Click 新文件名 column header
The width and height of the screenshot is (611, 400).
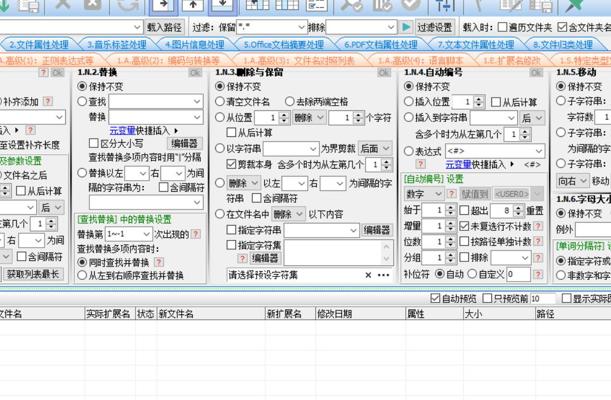tap(211, 314)
